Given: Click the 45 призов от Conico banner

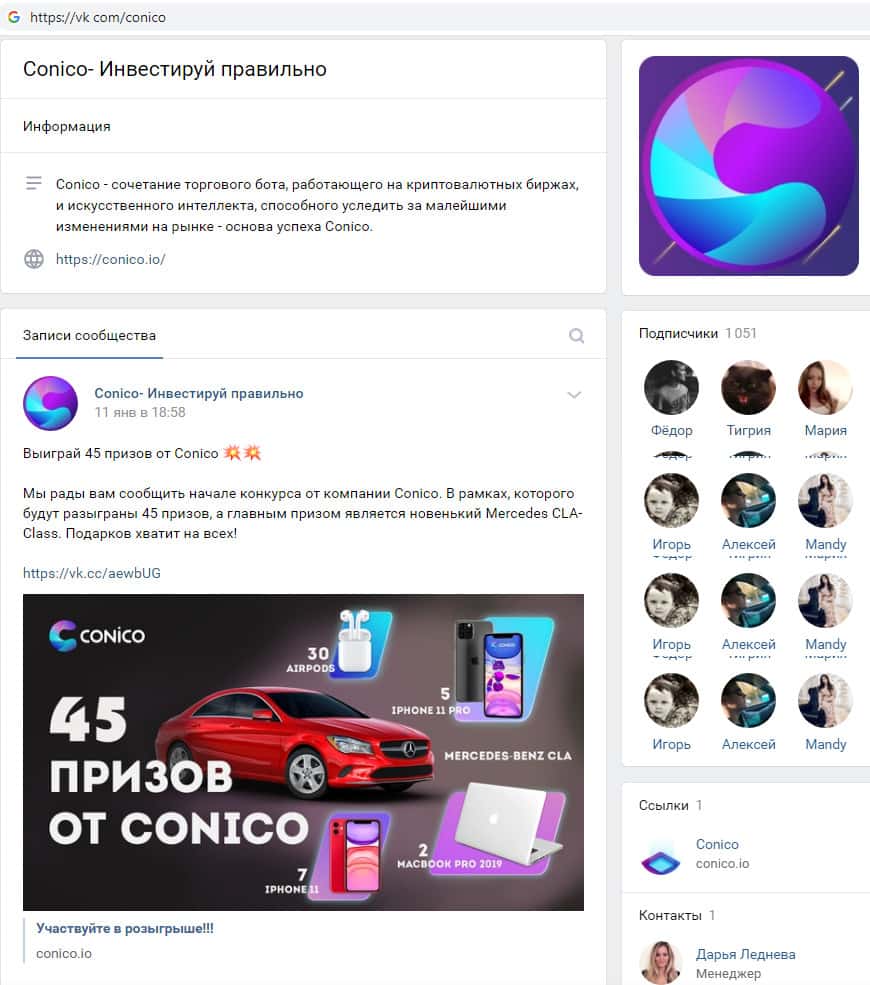Looking at the screenshot, I should [x=303, y=752].
